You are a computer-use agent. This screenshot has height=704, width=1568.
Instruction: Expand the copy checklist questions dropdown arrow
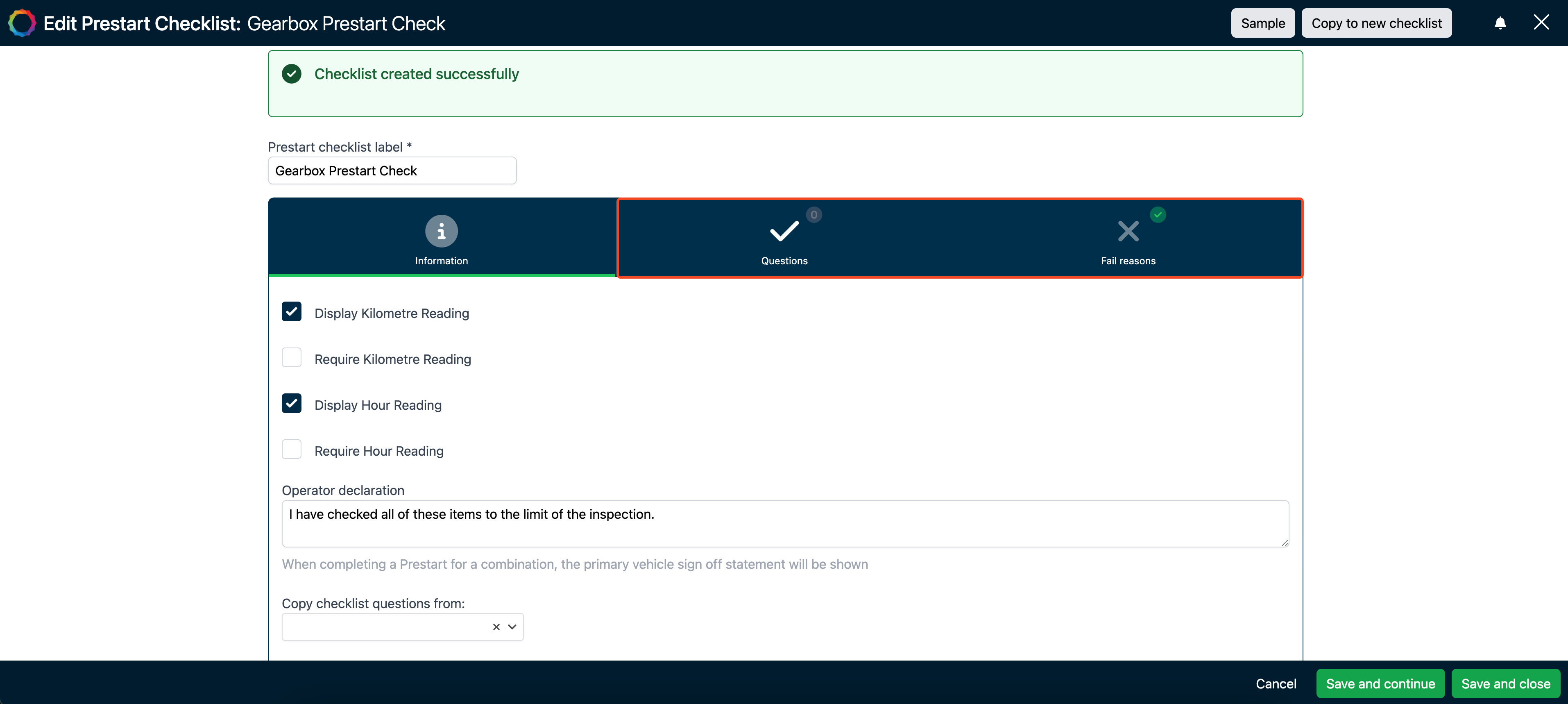[x=512, y=627]
